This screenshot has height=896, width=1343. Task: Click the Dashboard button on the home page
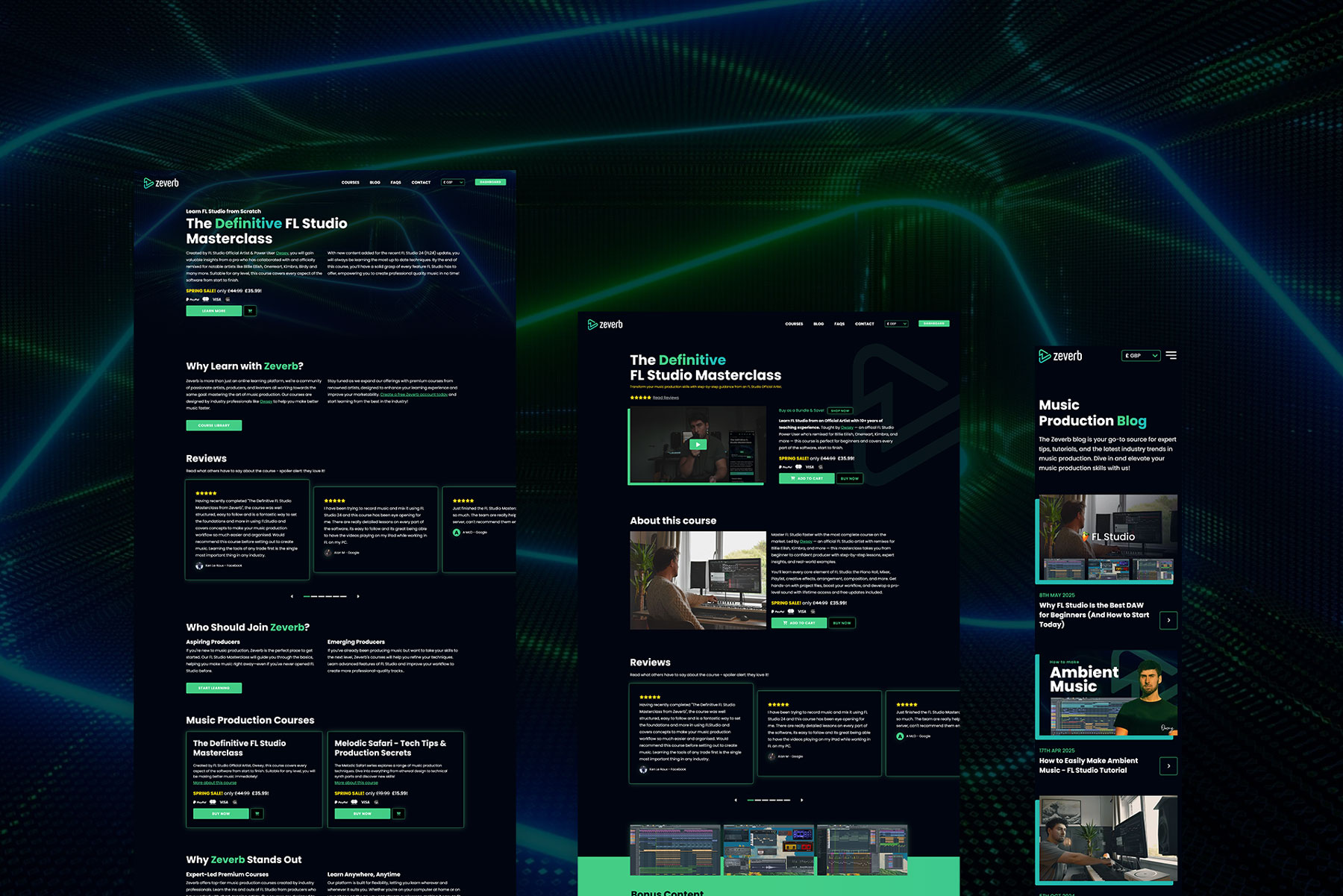point(490,182)
